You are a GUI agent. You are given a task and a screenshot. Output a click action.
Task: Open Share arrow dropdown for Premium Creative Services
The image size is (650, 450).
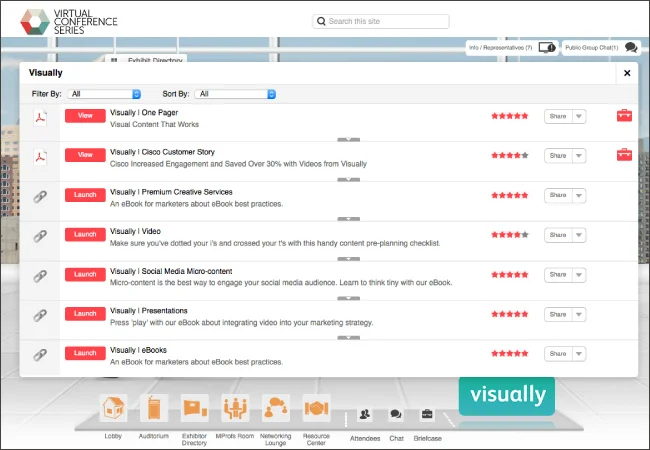[x=579, y=196]
